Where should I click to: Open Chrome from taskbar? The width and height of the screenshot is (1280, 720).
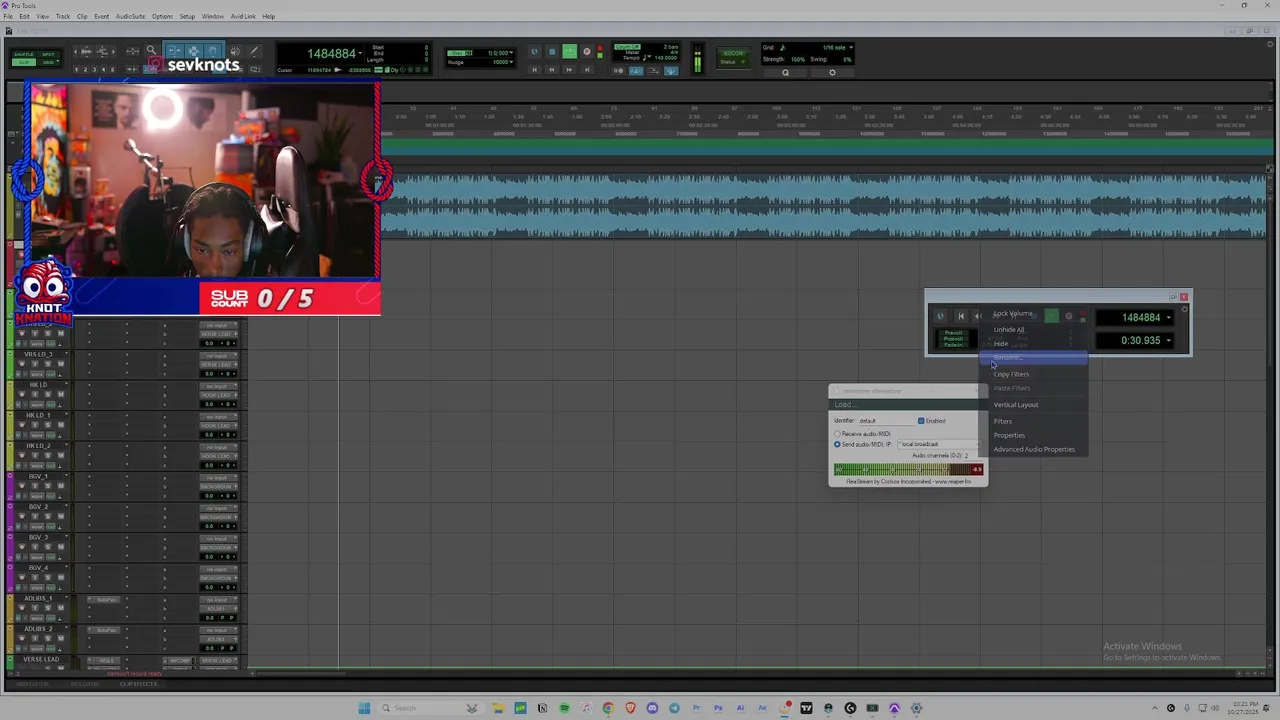(608, 708)
